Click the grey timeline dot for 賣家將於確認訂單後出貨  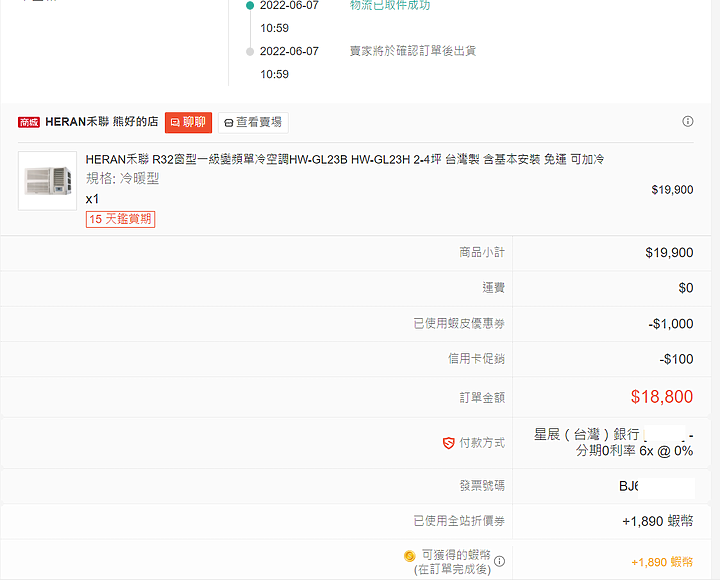[250, 51]
